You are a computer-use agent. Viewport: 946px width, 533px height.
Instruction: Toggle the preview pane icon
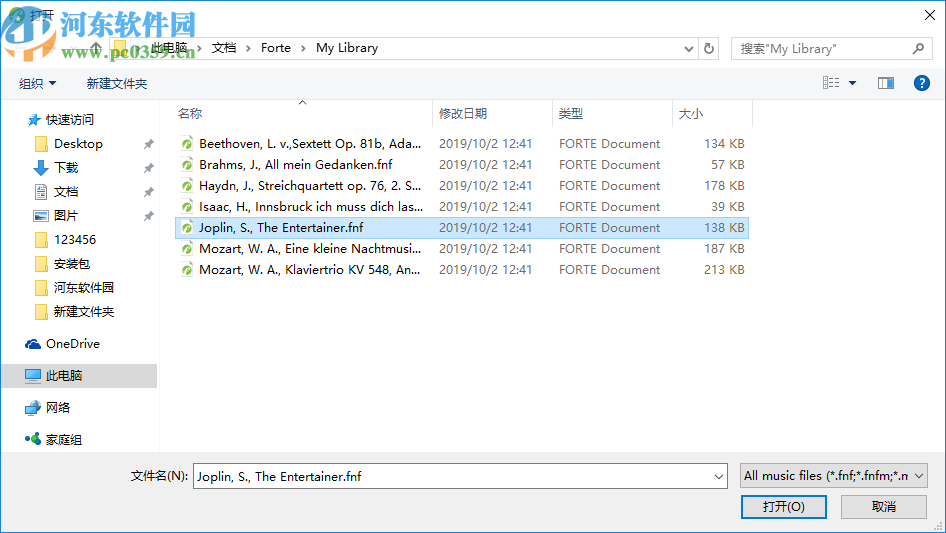click(x=886, y=83)
